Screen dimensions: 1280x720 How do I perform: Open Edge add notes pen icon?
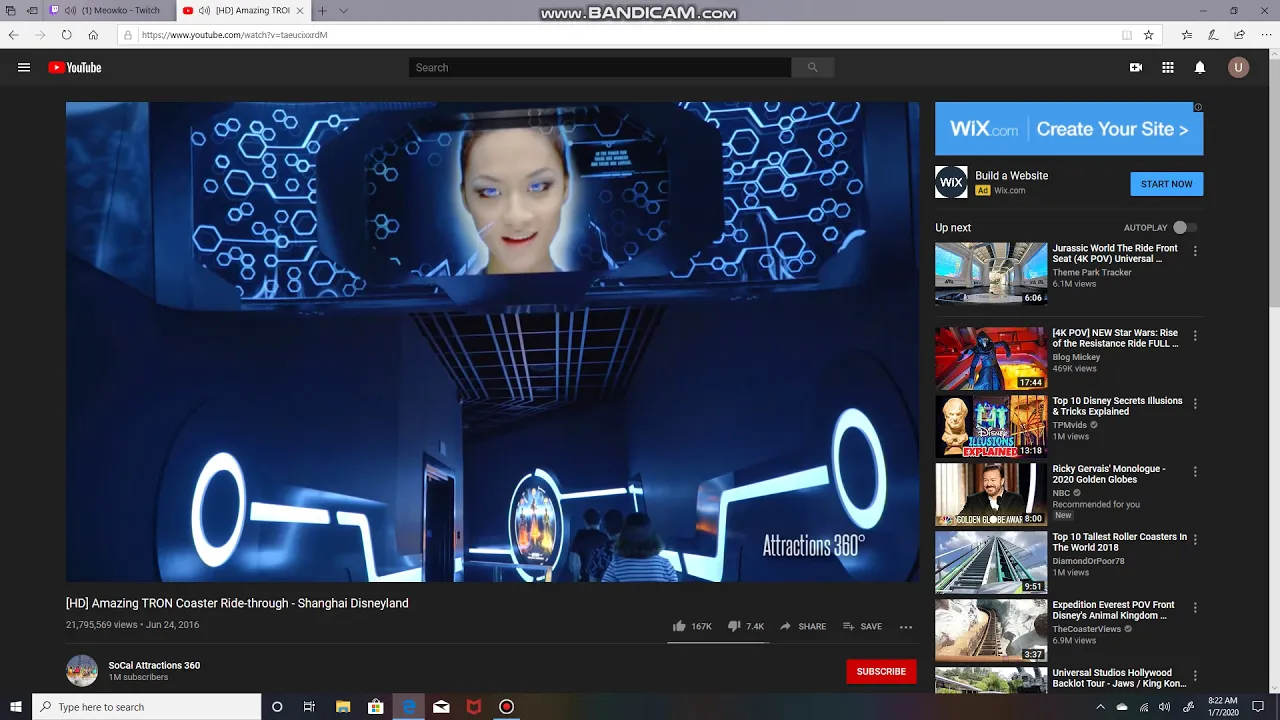coord(1213,35)
